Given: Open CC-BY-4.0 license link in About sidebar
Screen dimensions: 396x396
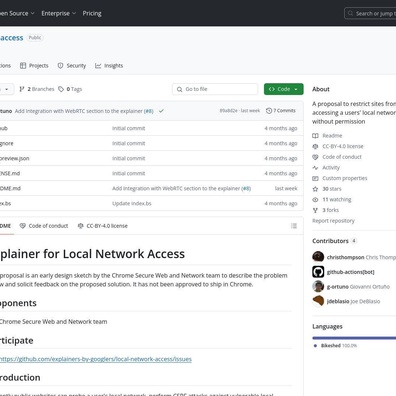Looking at the screenshot, I should coord(343,146).
